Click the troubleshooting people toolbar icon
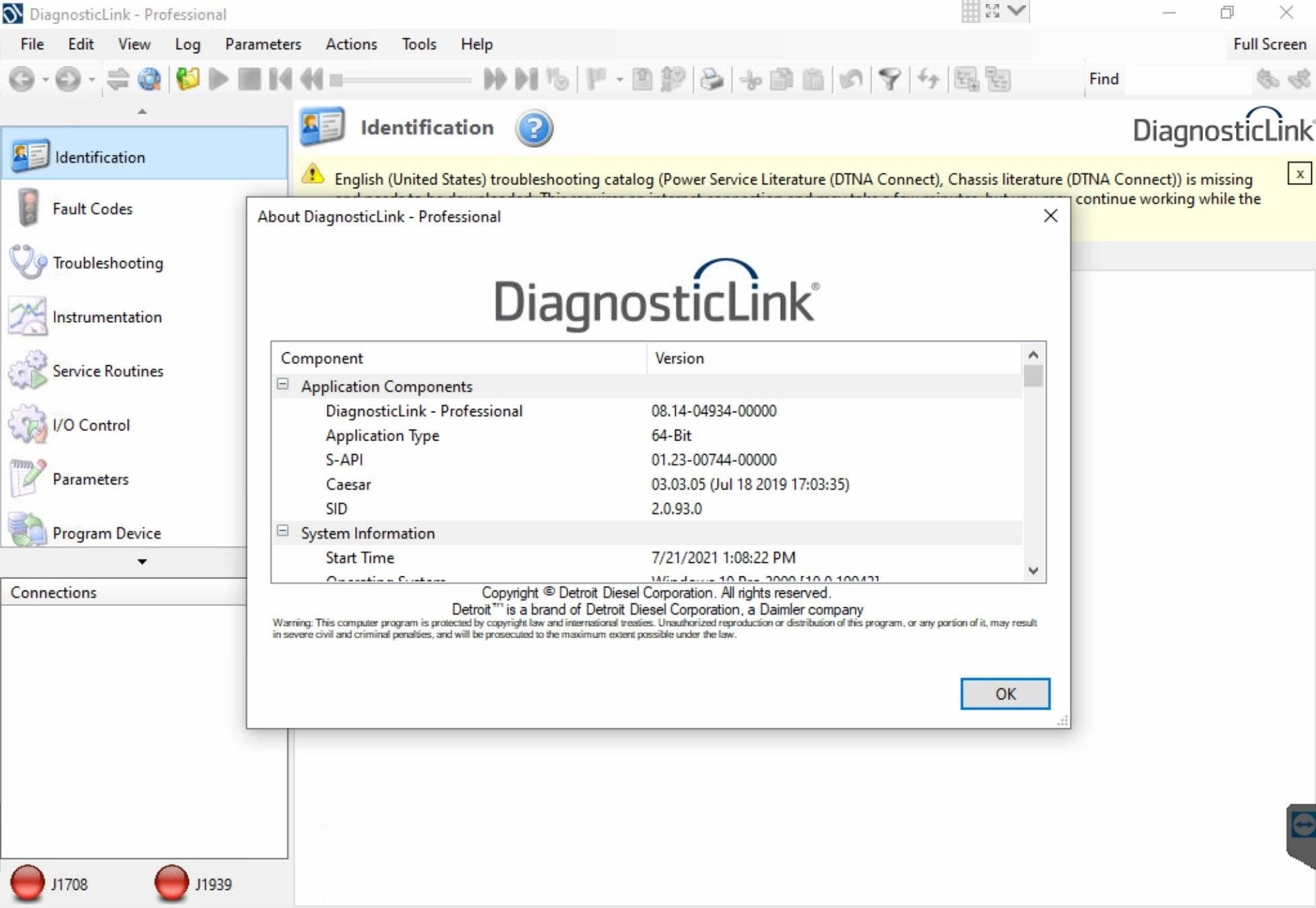This screenshot has width=1316, height=908. click(672, 79)
